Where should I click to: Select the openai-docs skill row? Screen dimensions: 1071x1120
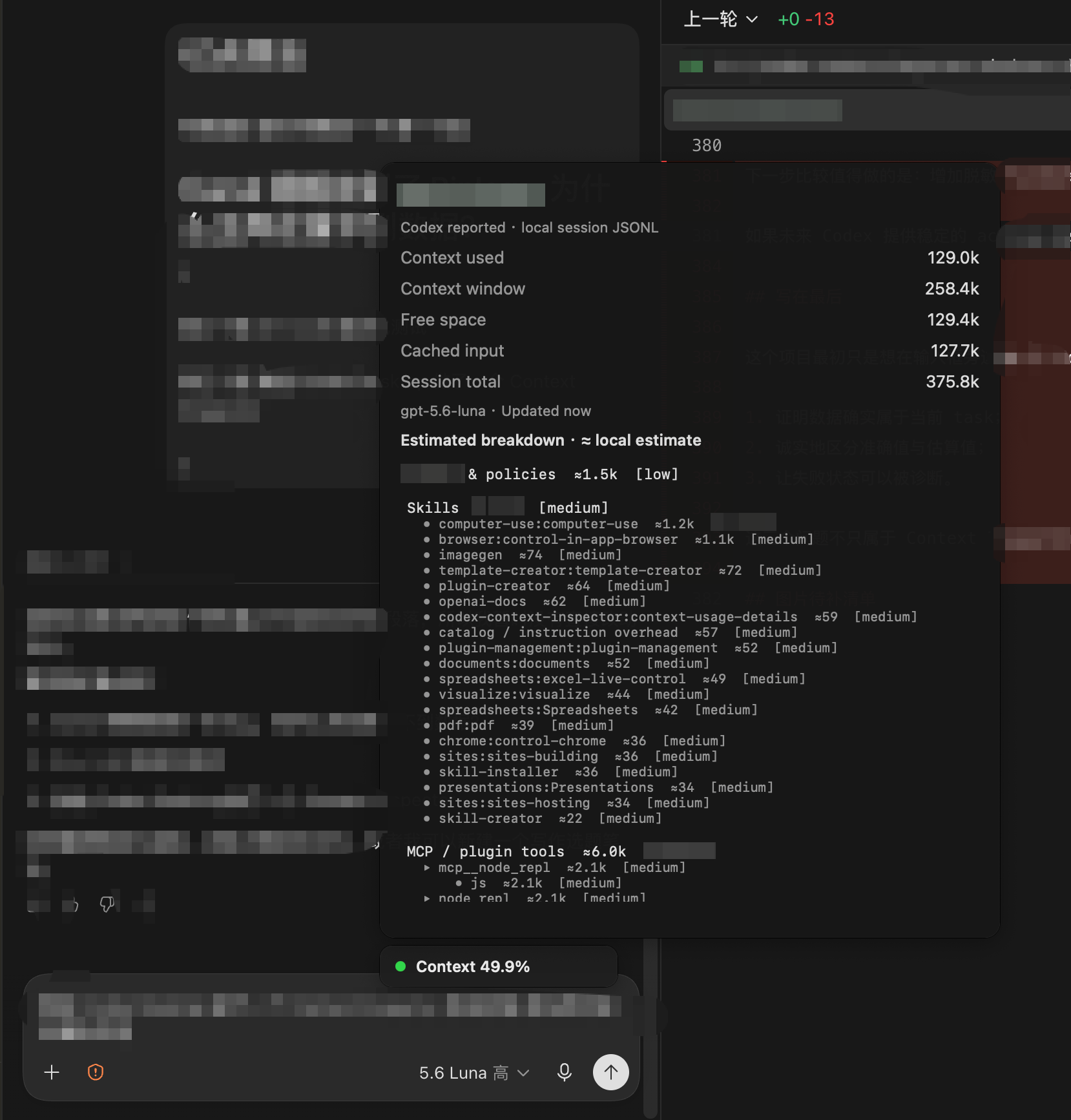point(535,601)
